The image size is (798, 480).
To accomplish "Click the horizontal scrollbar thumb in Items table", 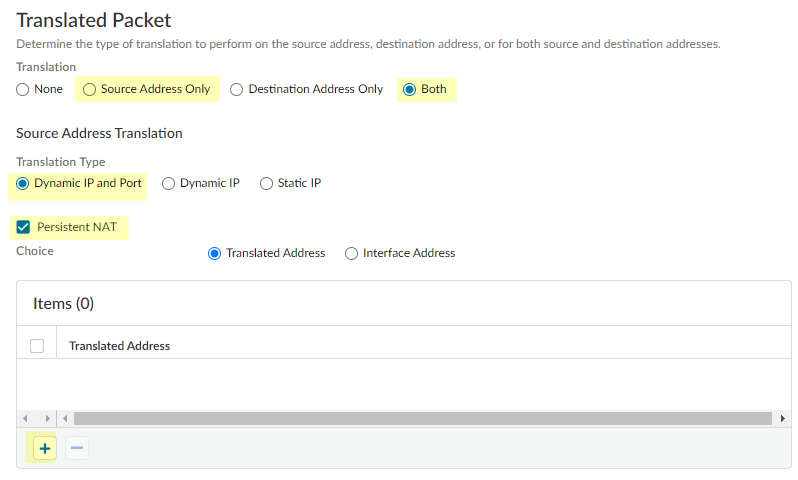I will tap(420, 418).
